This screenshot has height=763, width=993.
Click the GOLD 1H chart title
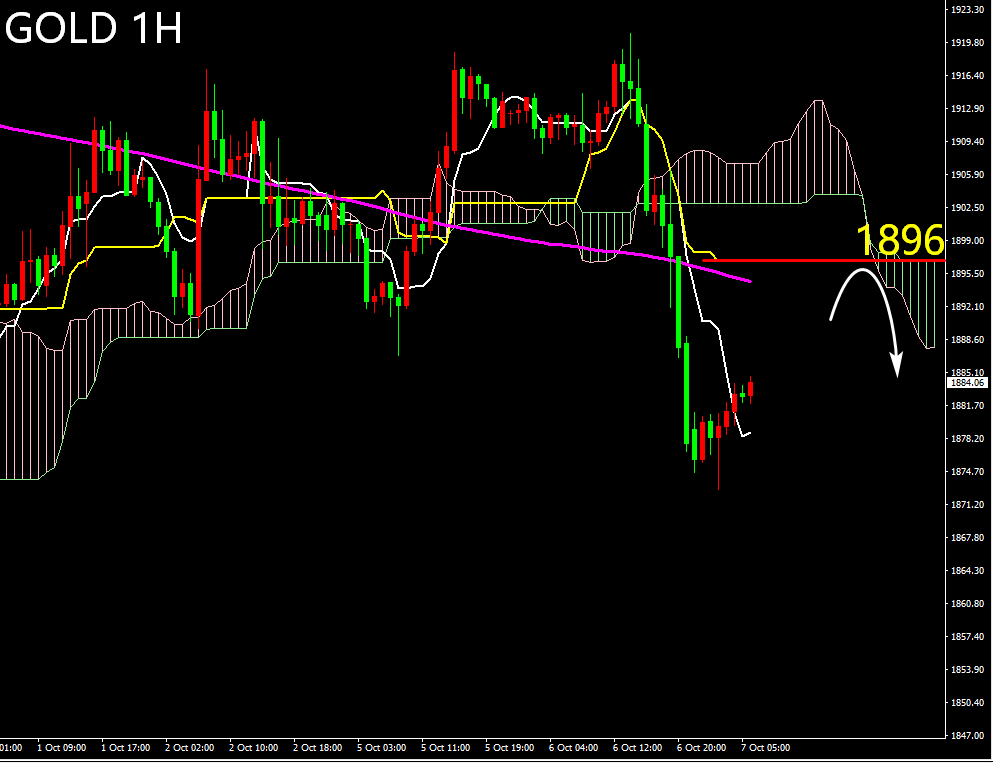point(95,30)
